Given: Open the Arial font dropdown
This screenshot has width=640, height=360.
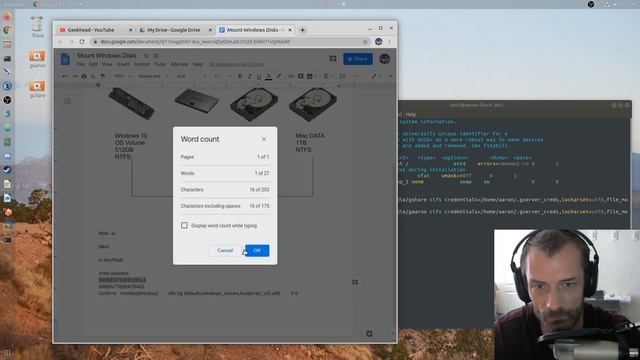Looking at the screenshot, I should click(191, 76).
